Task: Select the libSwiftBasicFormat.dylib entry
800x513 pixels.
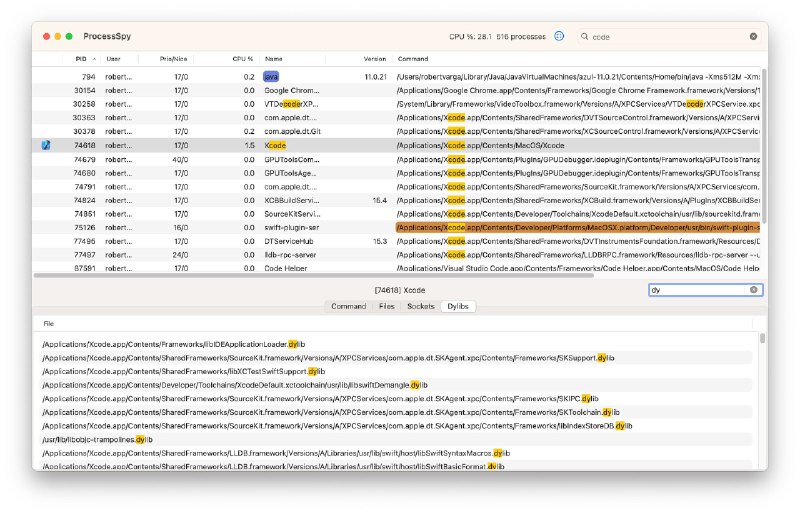Action: 396,466
